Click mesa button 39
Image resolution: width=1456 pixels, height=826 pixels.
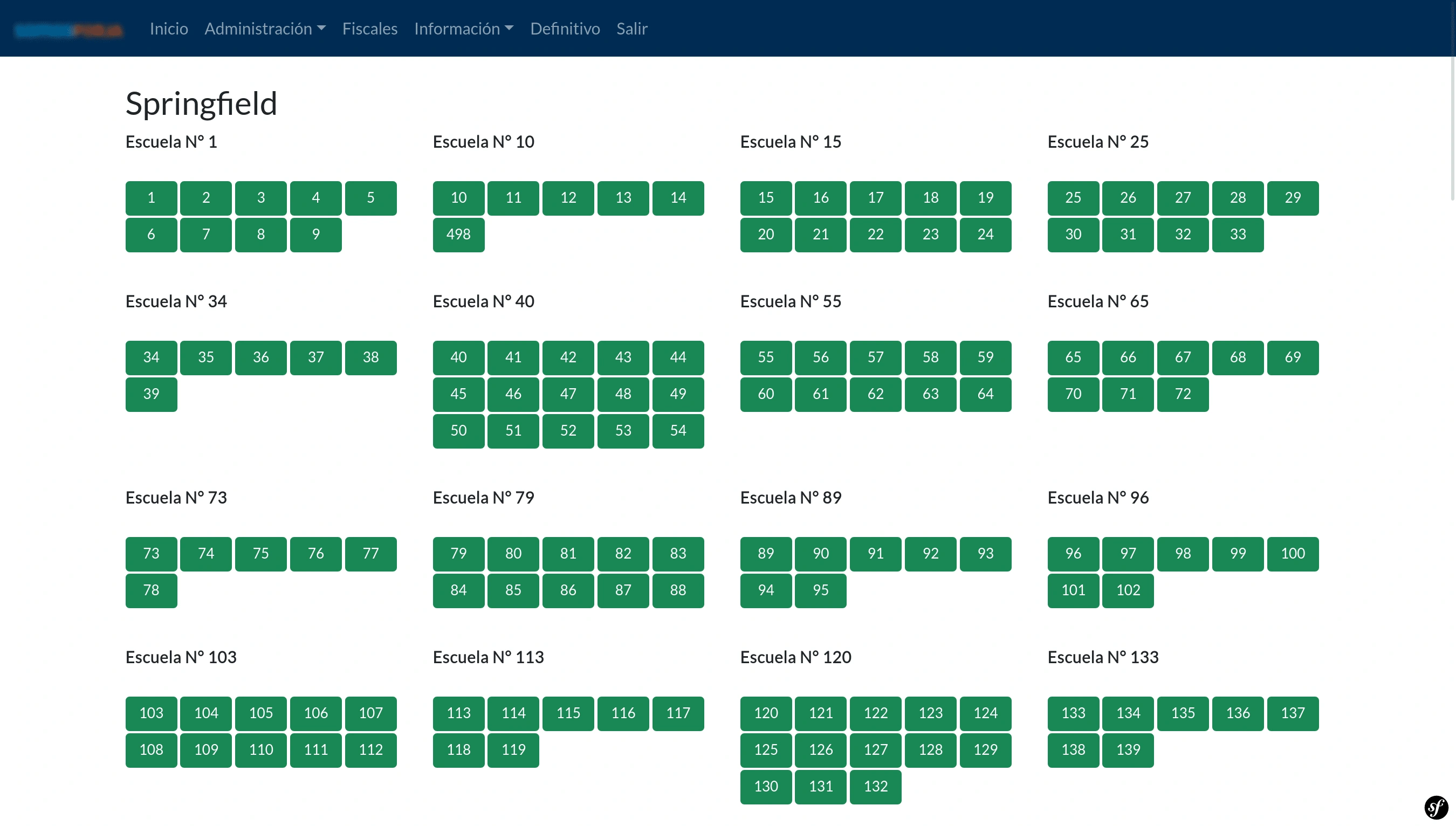pos(151,394)
